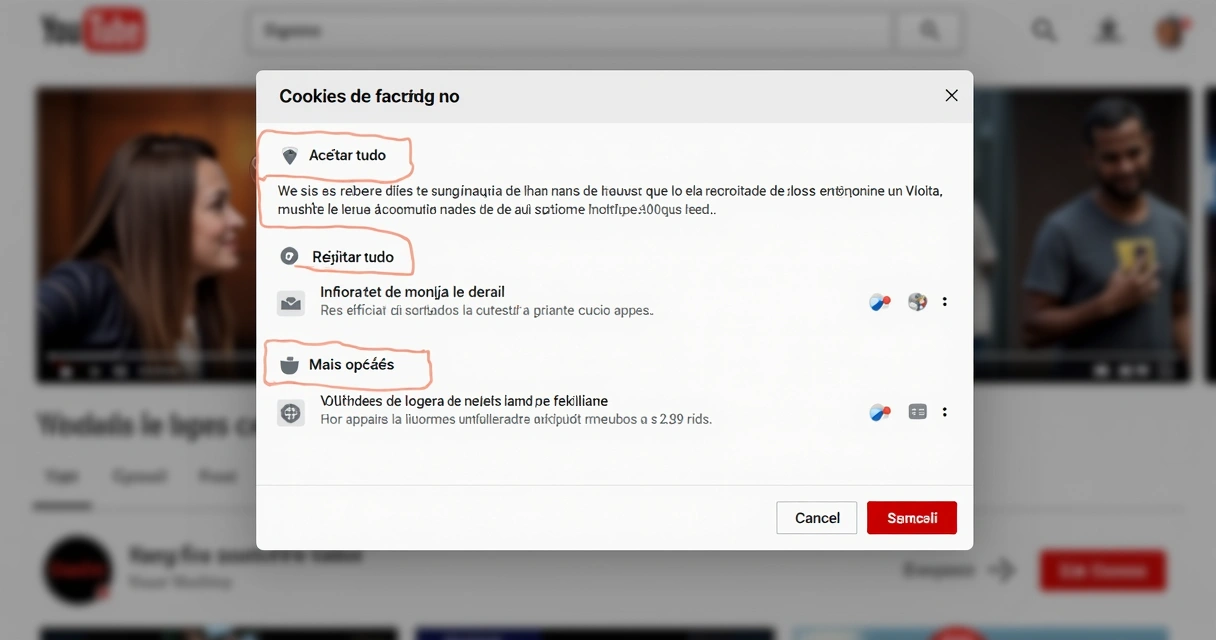This screenshot has height=640, width=1216.
Task: Toggle the switch beside VOUthdees de logera
Action: (x=880, y=411)
